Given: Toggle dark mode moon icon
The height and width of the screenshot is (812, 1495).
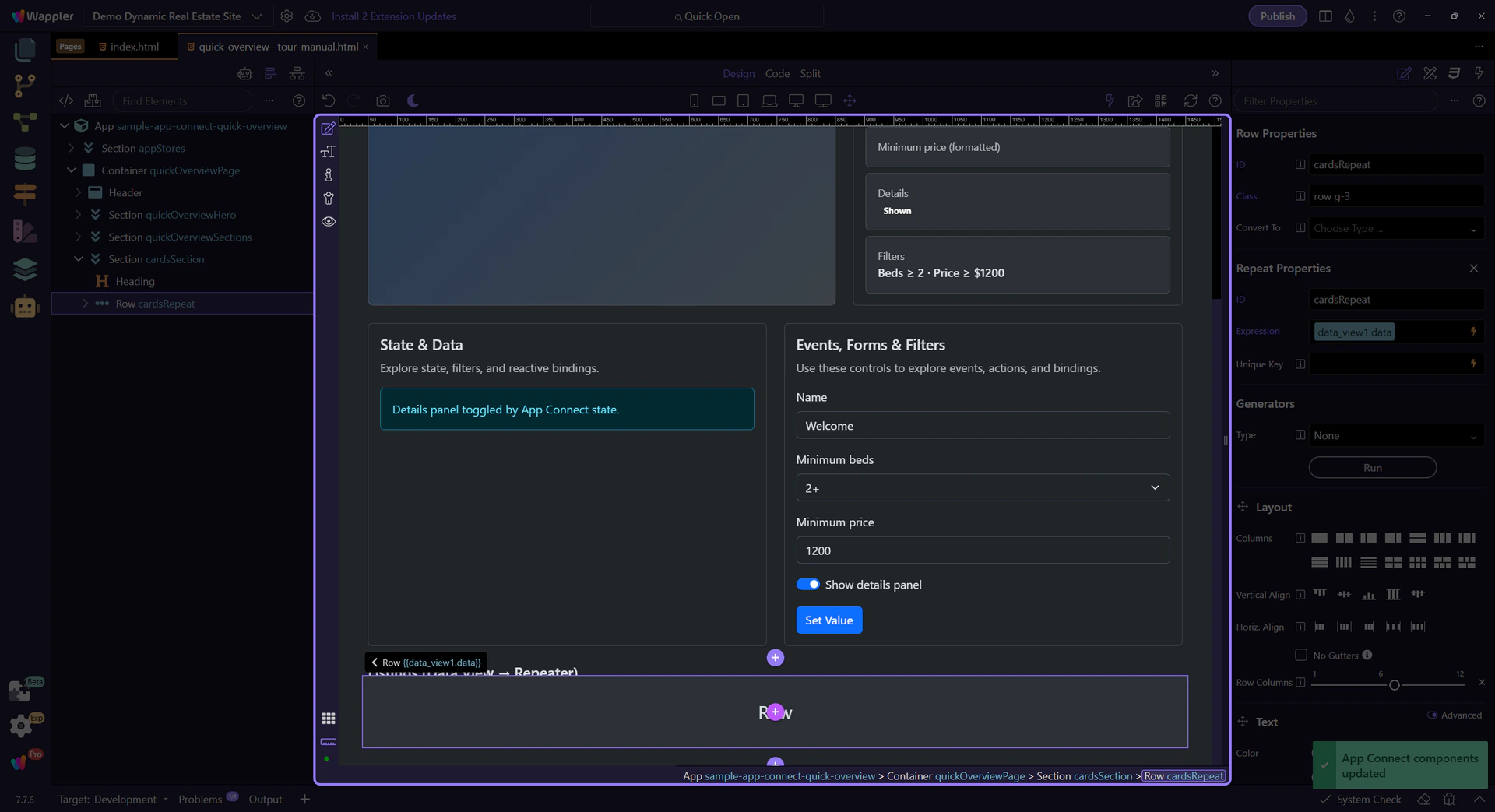Looking at the screenshot, I should coord(413,100).
